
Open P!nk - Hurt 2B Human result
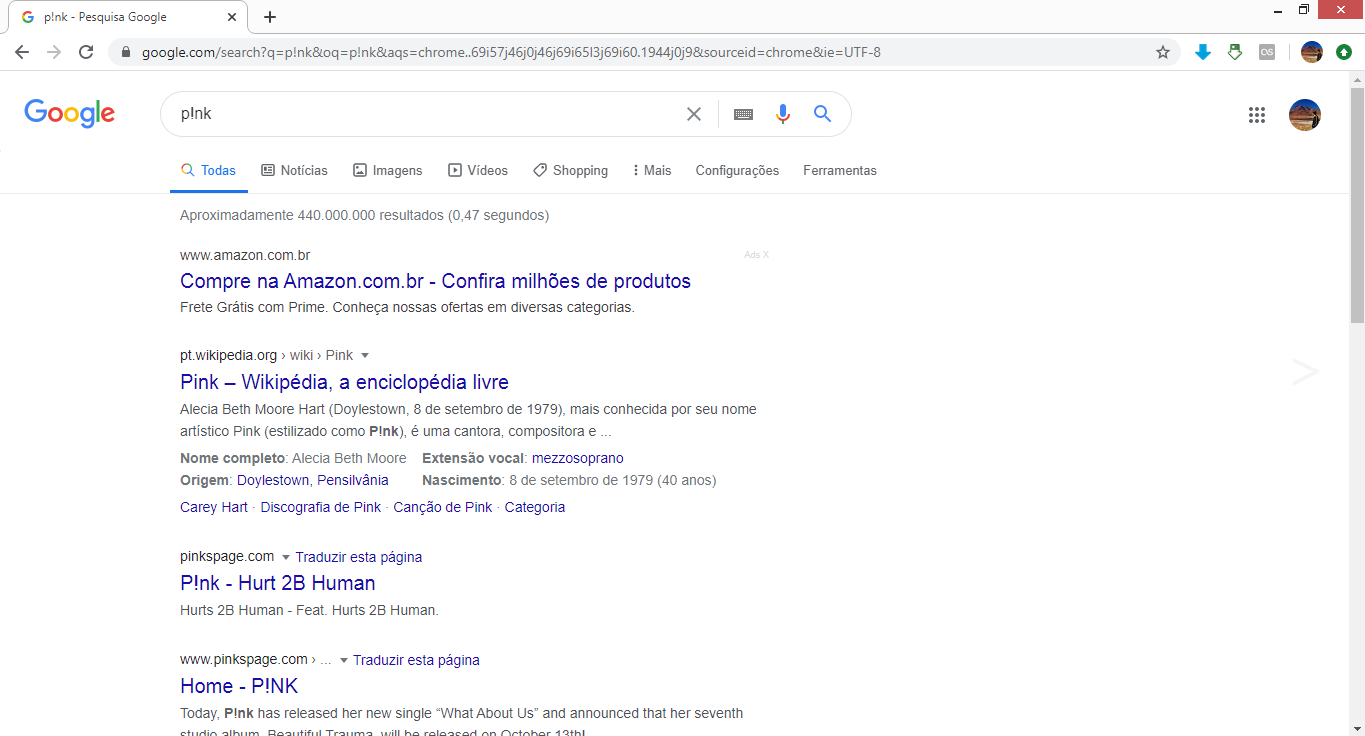278,583
